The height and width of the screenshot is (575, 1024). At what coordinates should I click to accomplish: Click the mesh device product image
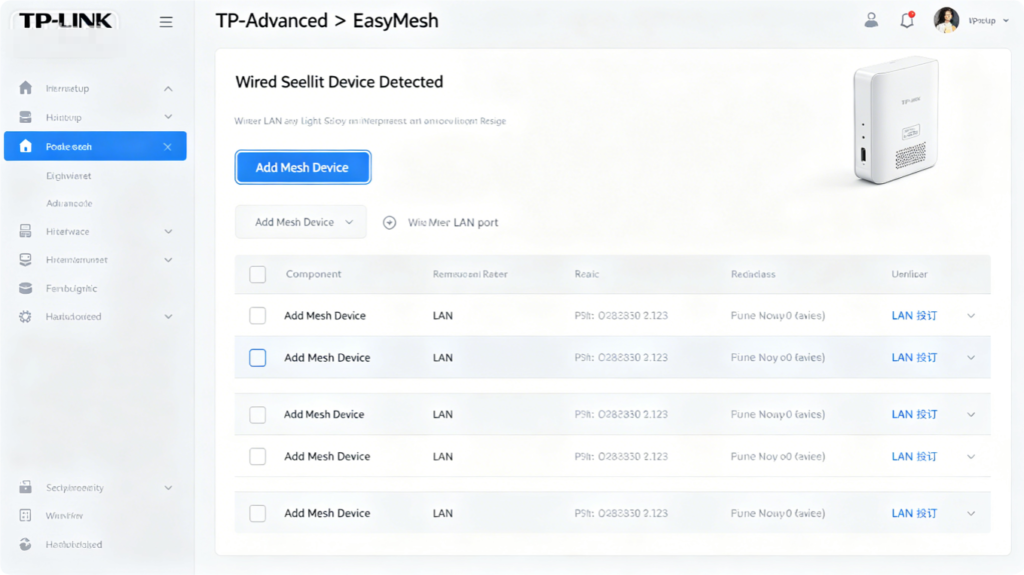tap(895, 122)
